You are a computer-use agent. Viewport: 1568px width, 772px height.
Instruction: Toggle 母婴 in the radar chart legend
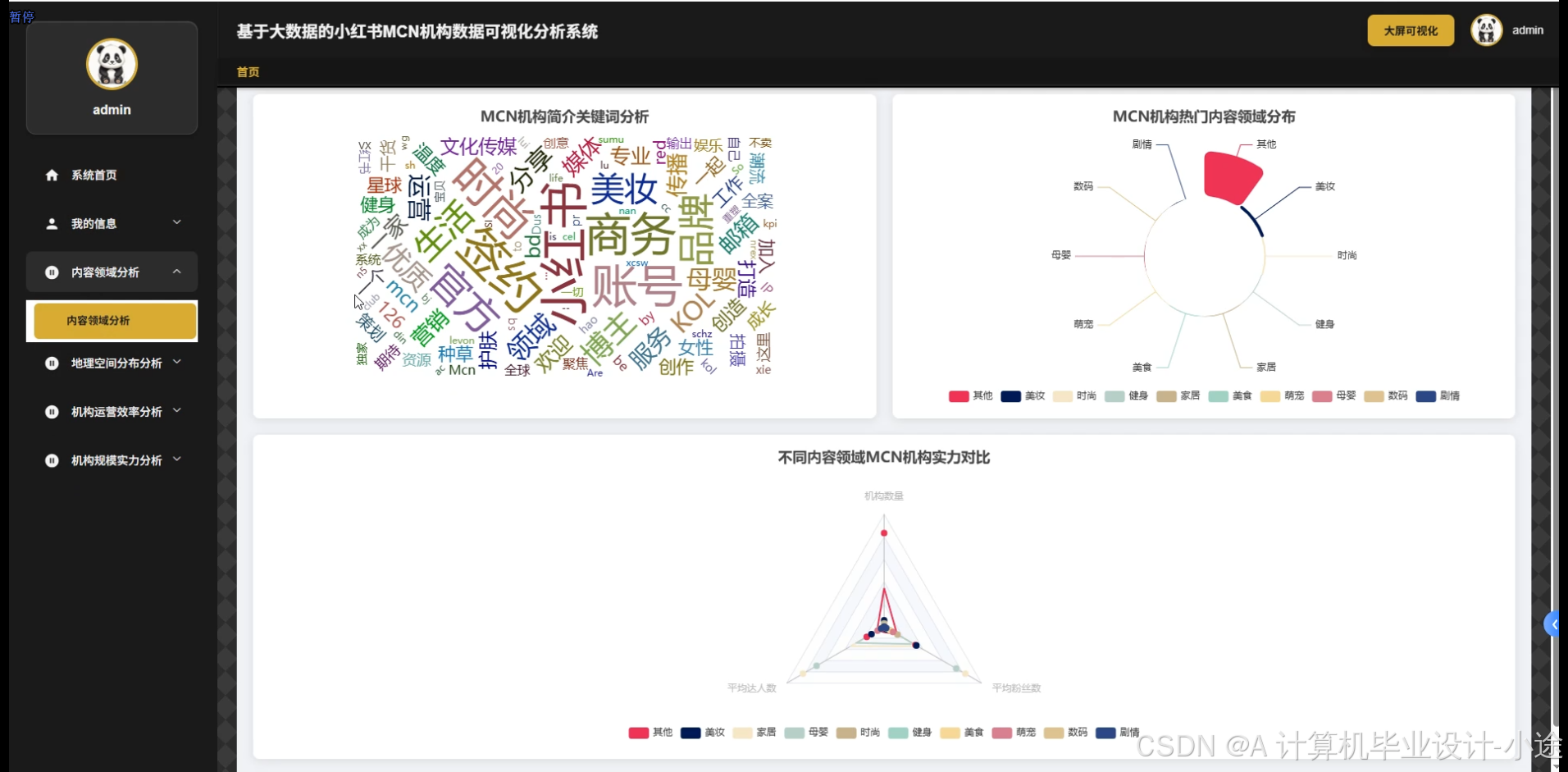[x=806, y=733]
